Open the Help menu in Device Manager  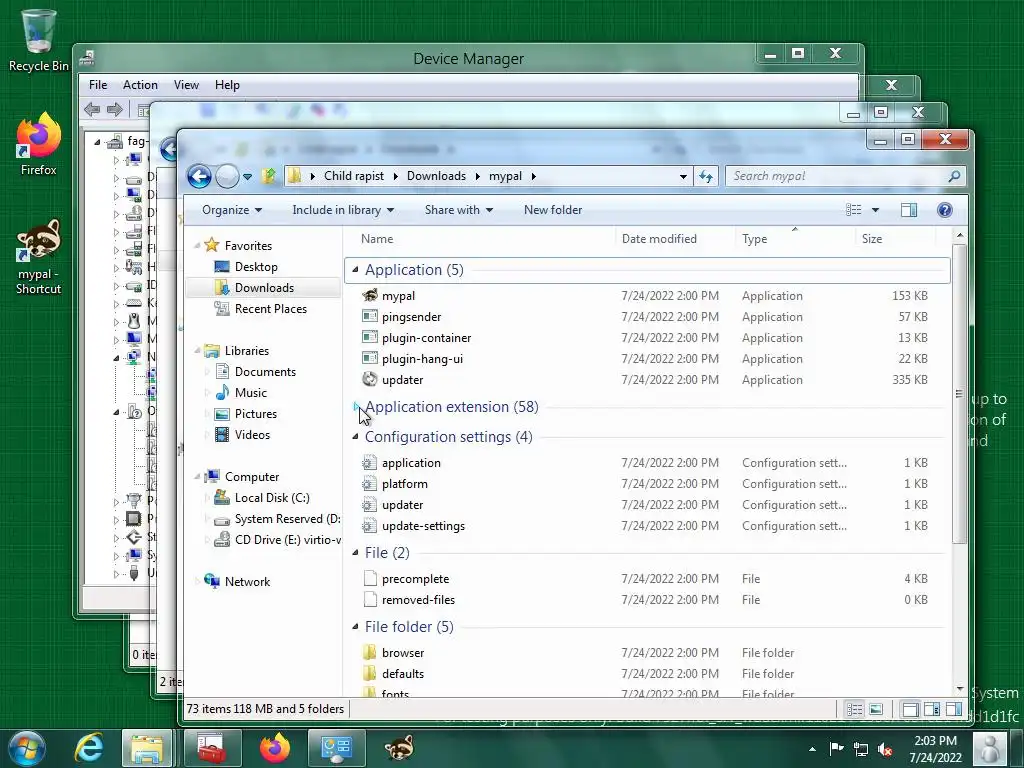click(227, 85)
